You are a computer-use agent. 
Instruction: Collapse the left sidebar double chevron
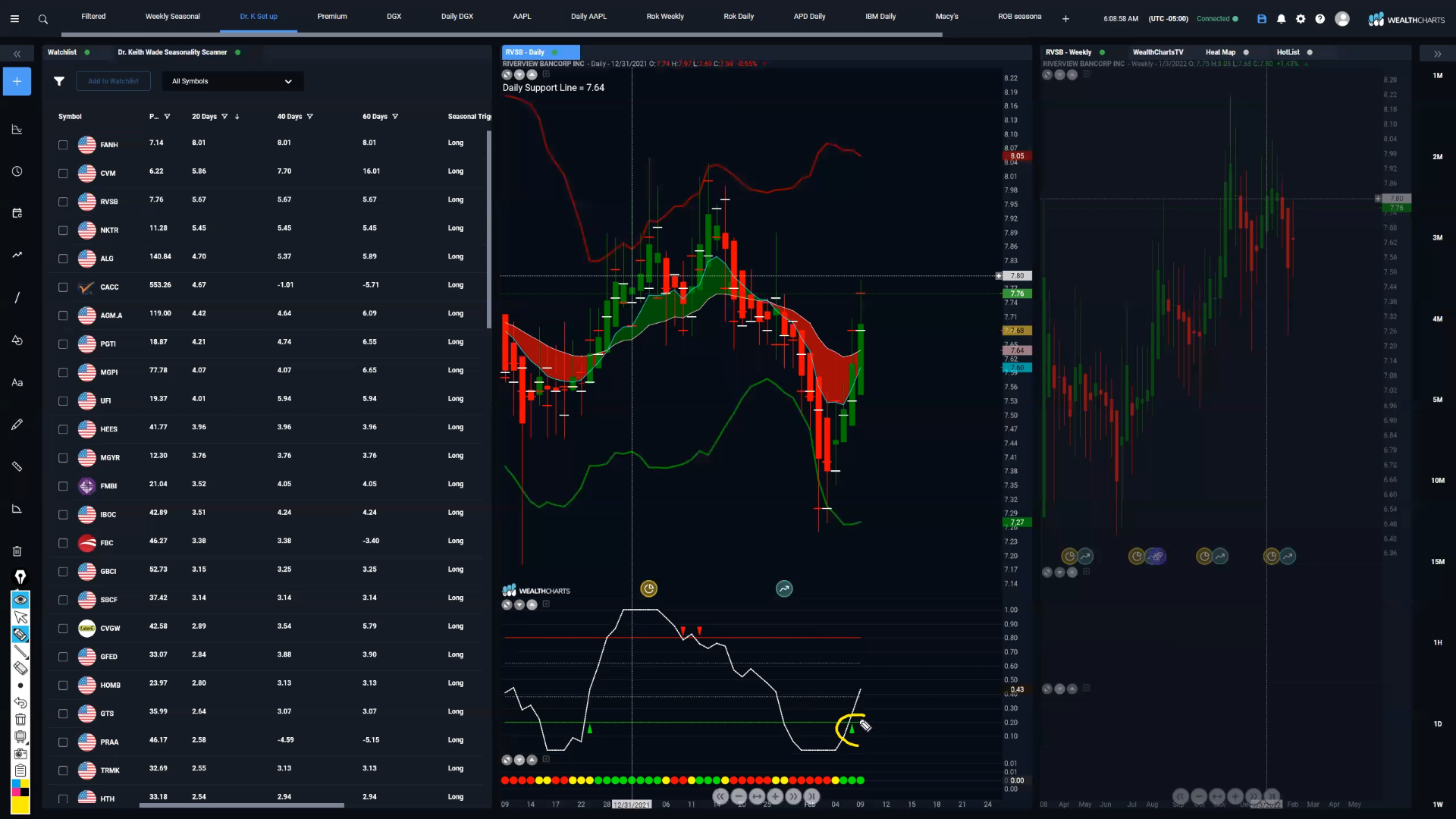pos(17,54)
